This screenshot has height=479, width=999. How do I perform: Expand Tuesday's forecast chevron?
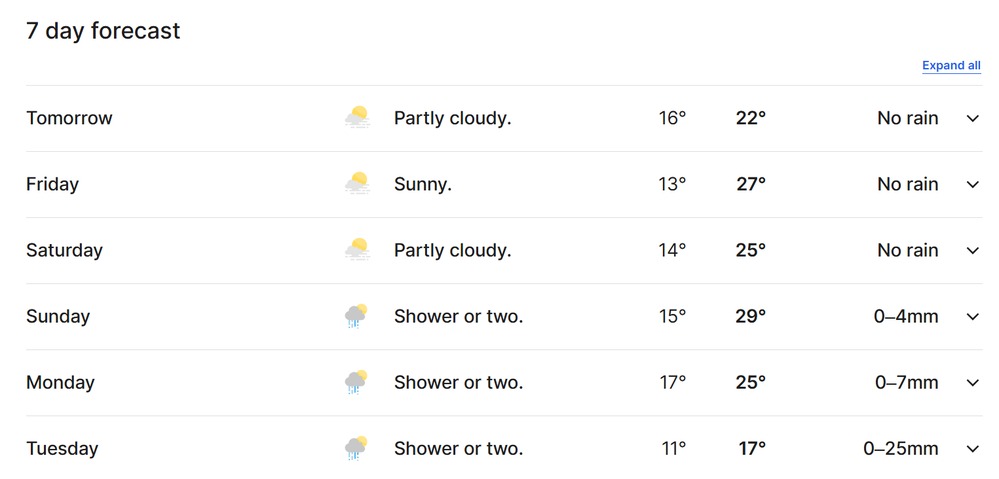(972, 448)
